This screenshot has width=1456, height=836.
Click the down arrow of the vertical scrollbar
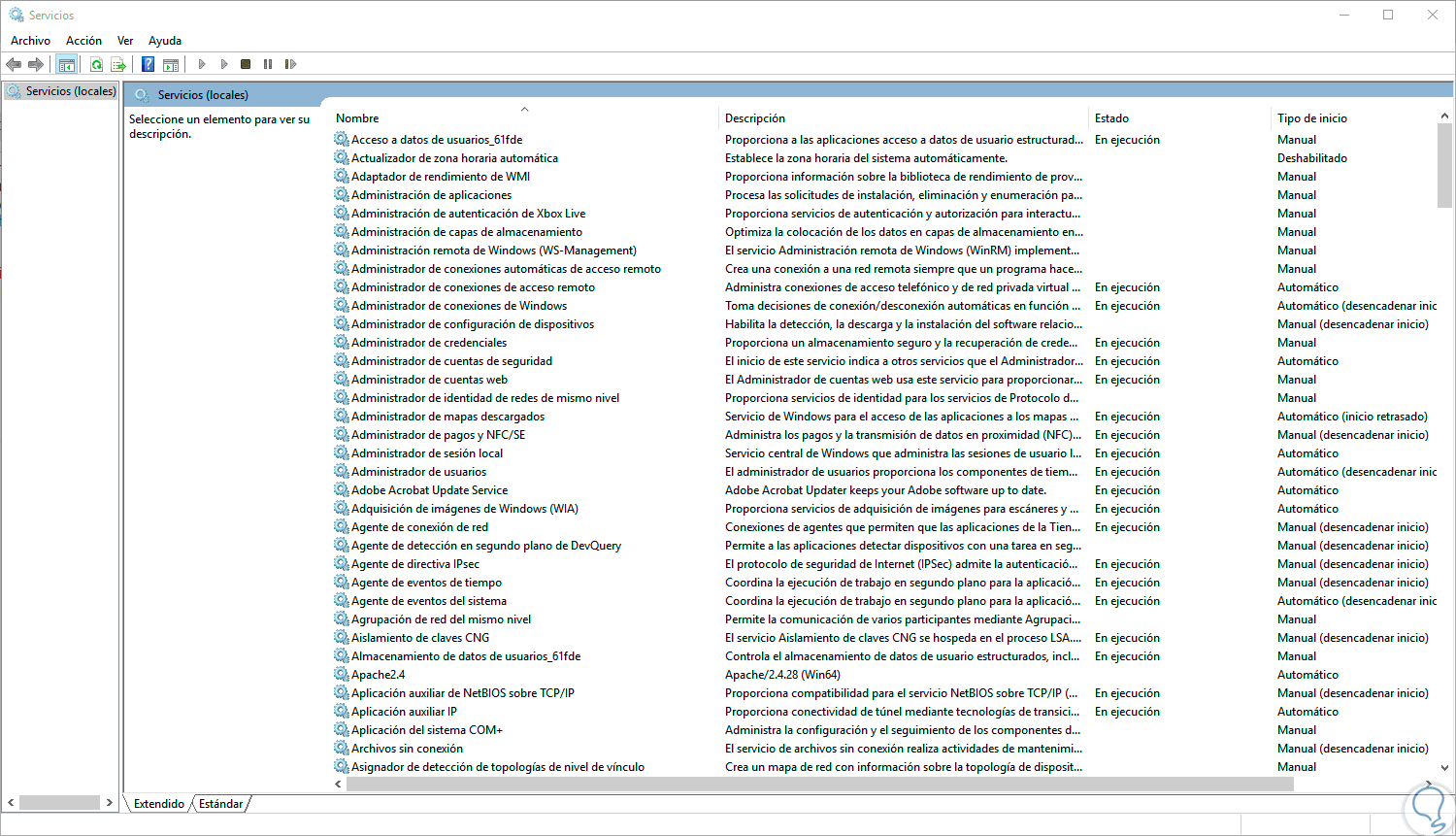pyautogui.click(x=1445, y=768)
